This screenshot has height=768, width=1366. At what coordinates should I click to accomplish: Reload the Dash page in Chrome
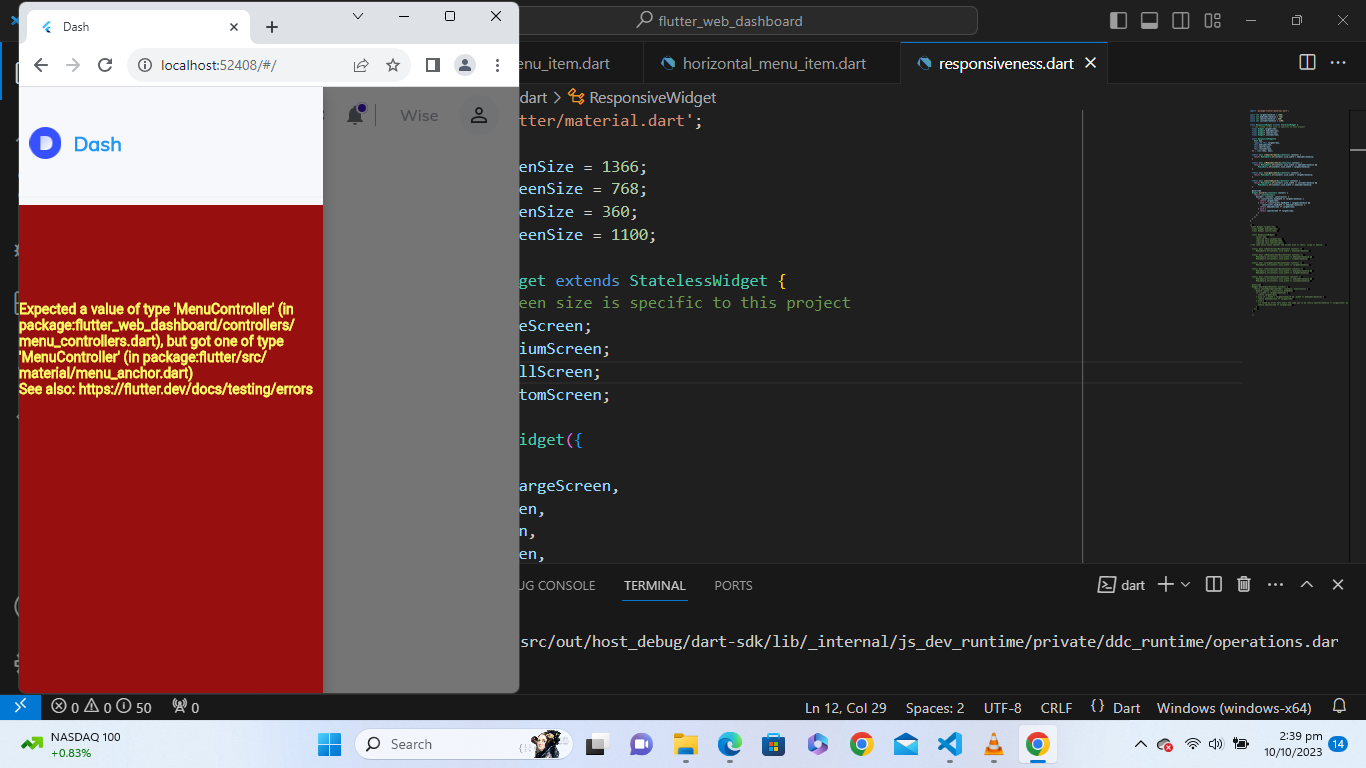pyautogui.click(x=105, y=64)
